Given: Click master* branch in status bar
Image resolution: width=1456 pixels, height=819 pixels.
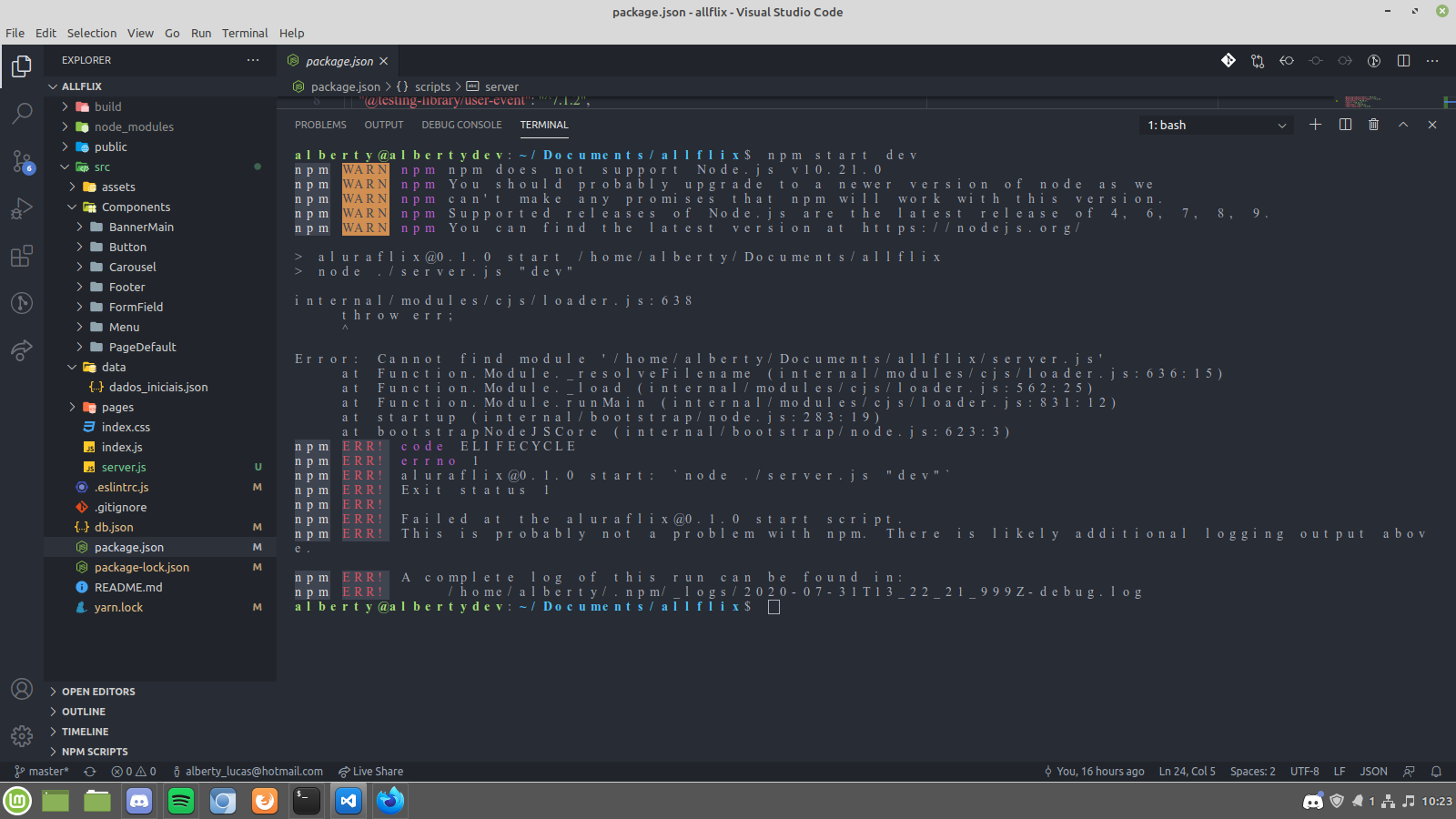Looking at the screenshot, I should [42, 772].
